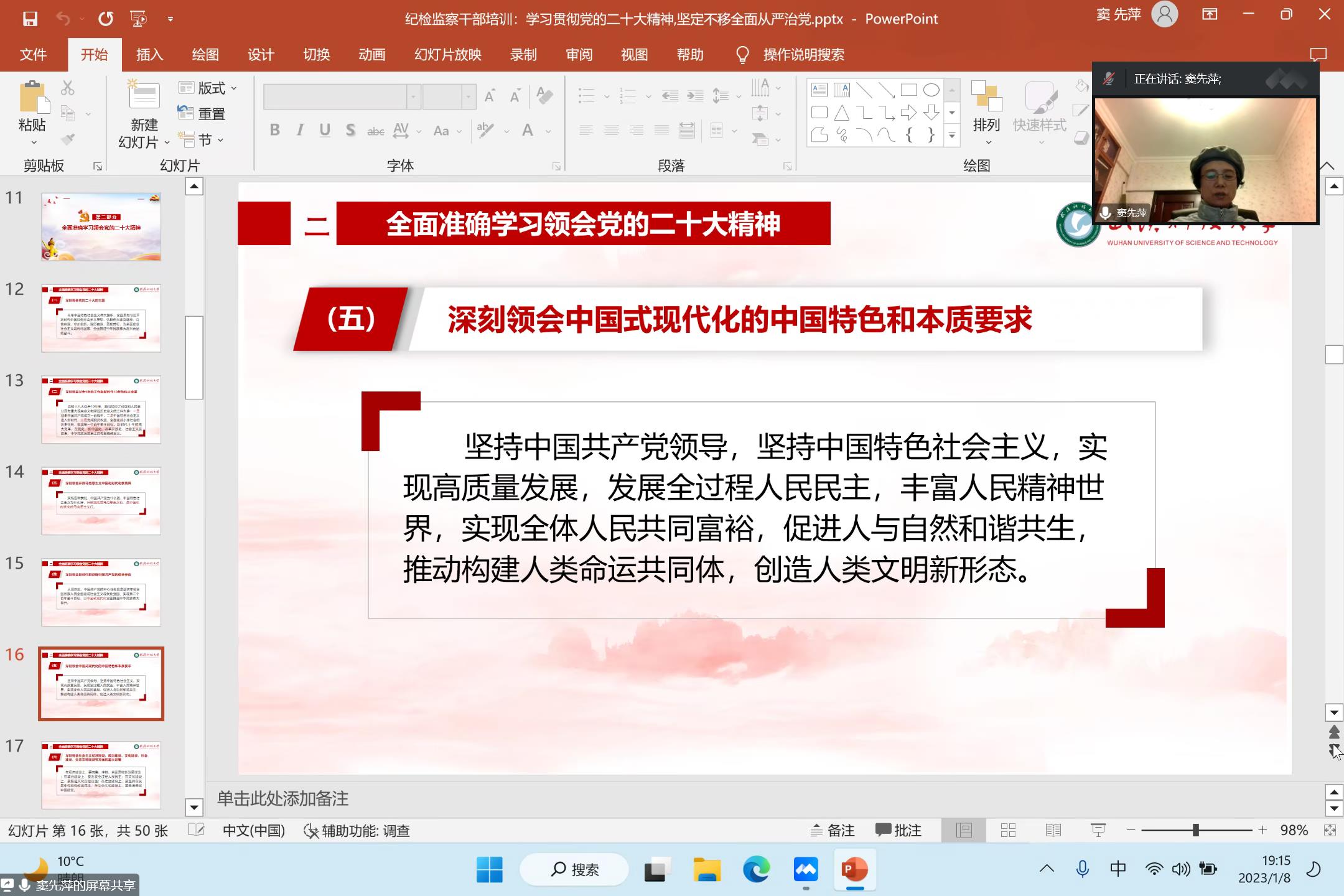Viewport: 1344px width, 896px height.
Task: Click the Save icon in title bar
Action: (30, 19)
